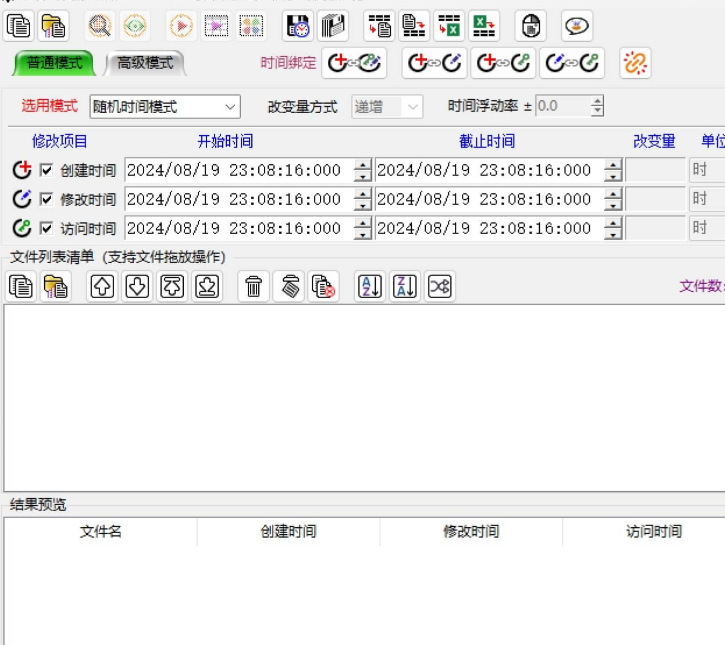The image size is (725, 645).
Task: Click the 访问时间 end time input field
Action: [x=488, y=228]
